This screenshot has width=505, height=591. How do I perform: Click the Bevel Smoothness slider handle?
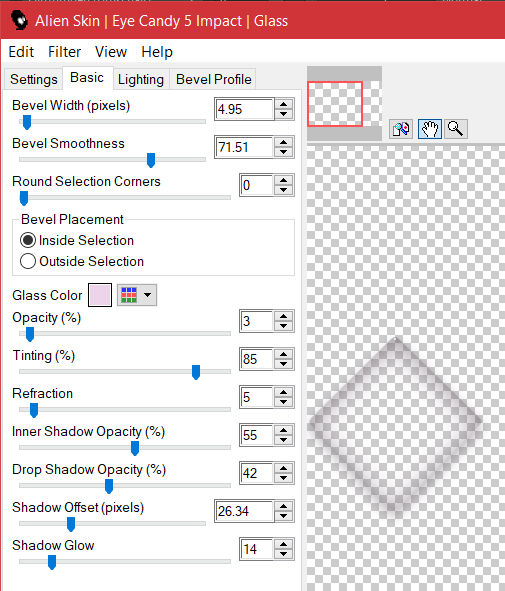(151, 160)
